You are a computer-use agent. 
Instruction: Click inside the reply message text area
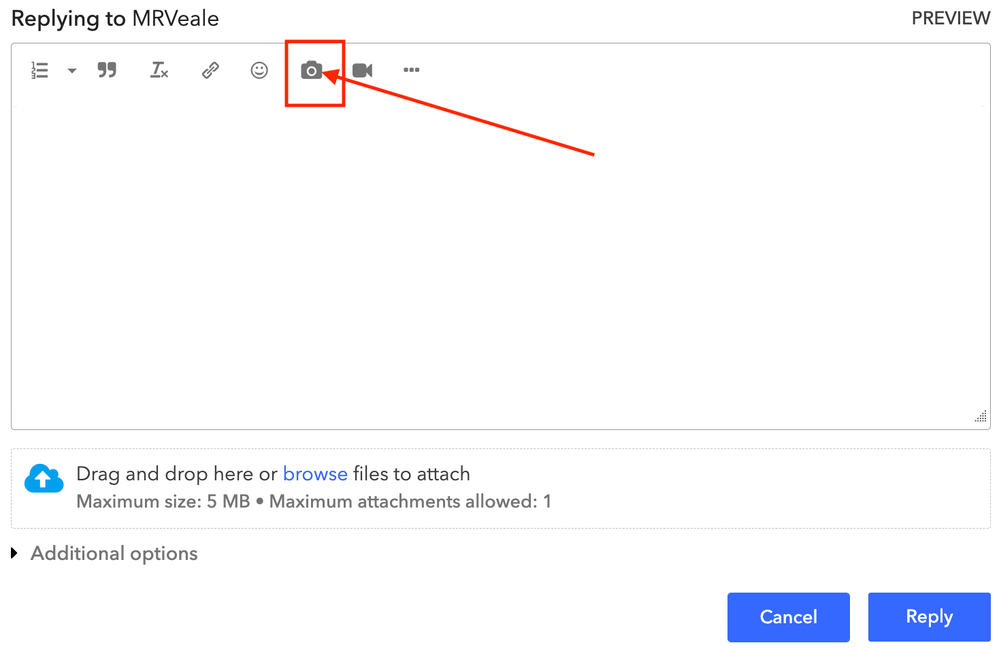click(x=500, y=260)
